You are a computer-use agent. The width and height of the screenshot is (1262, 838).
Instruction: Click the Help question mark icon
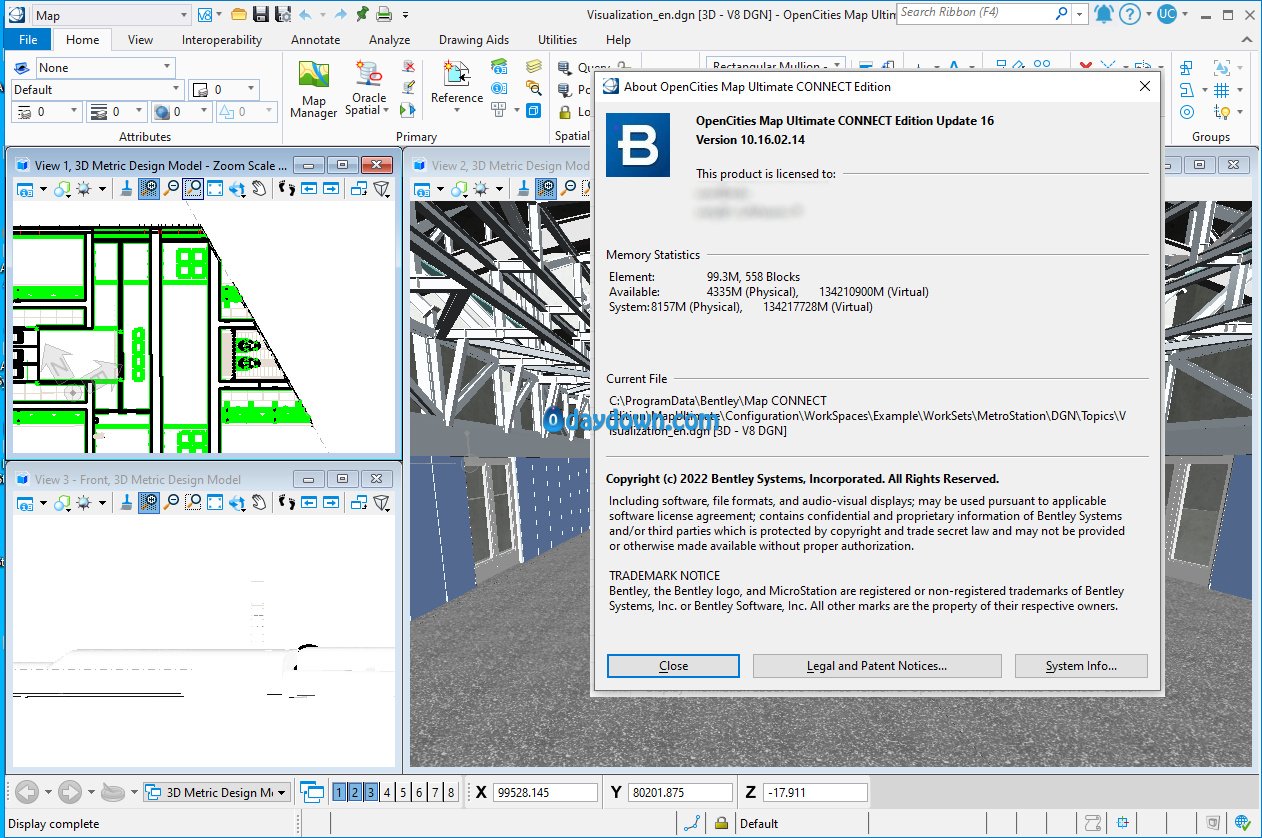1130,14
